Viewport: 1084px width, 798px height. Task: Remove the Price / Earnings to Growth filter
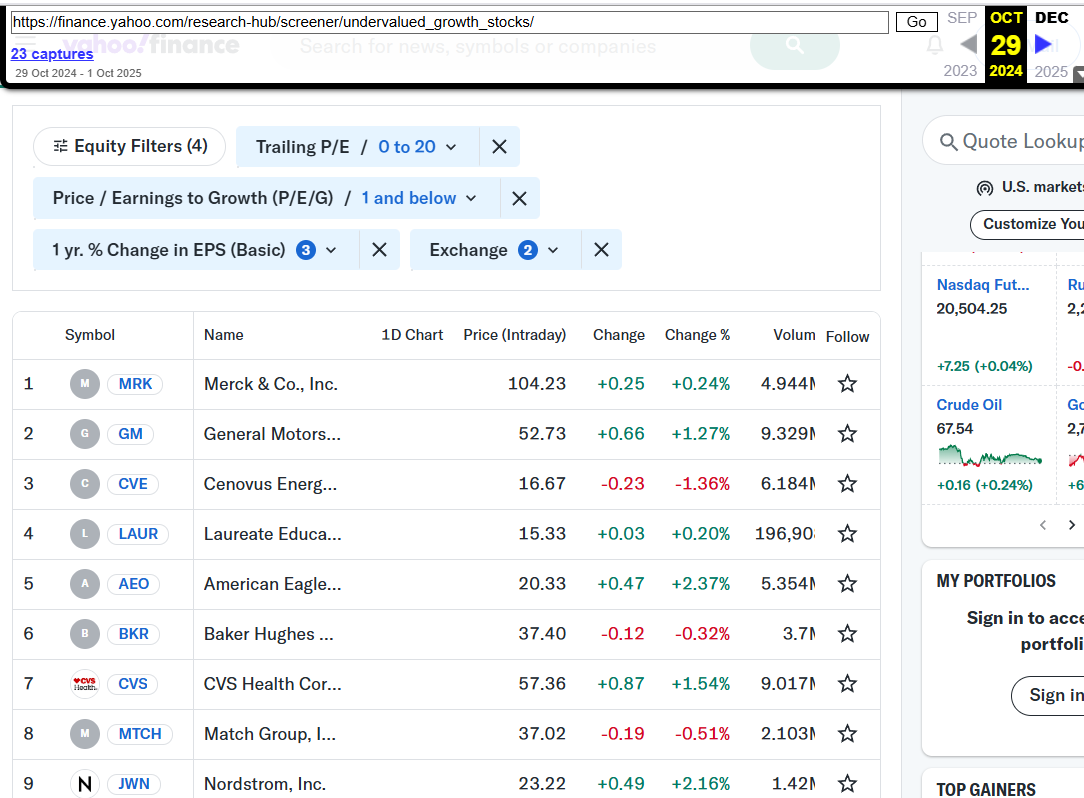point(519,198)
